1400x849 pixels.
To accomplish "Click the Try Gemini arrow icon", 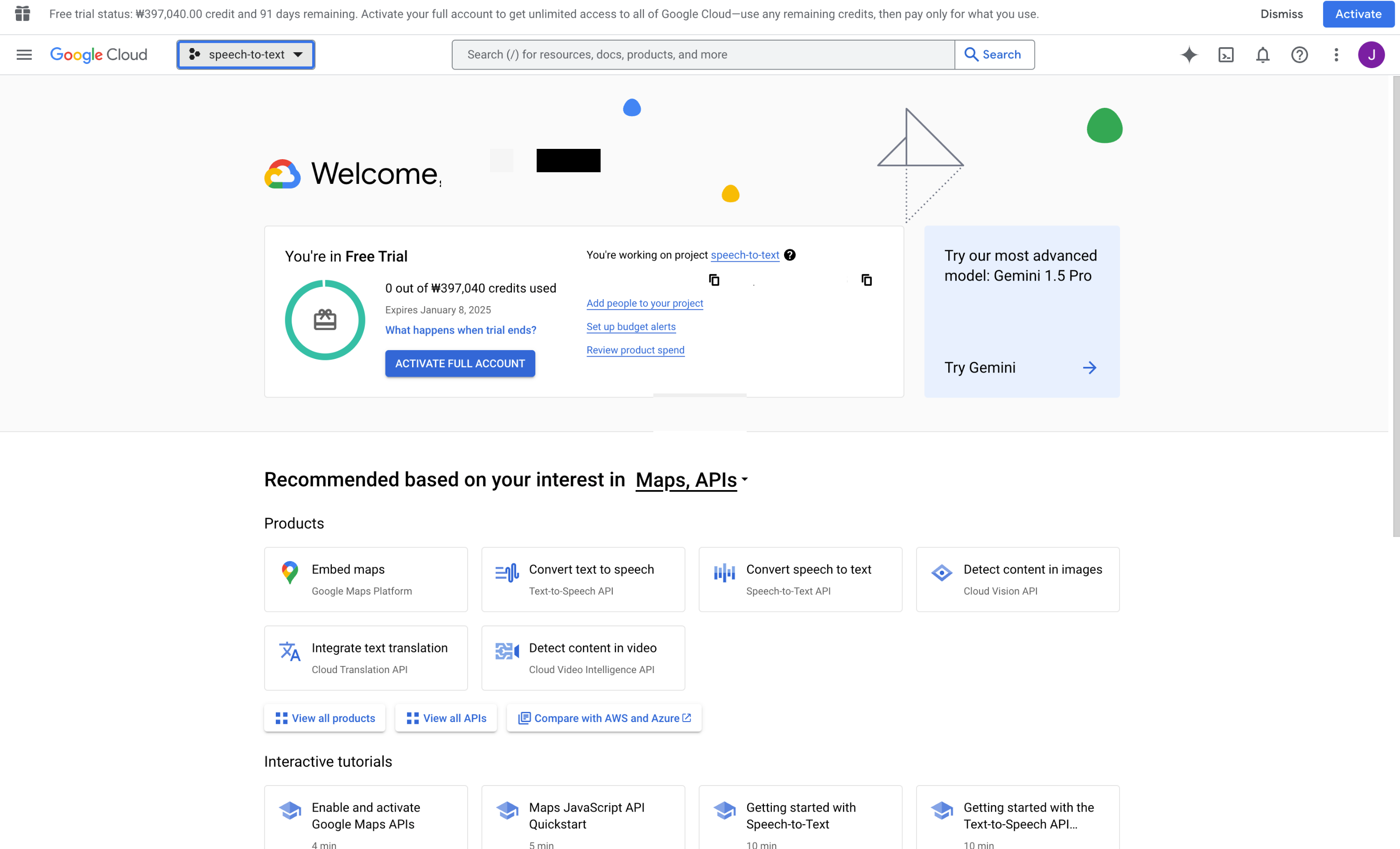I will pyautogui.click(x=1089, y=368).
